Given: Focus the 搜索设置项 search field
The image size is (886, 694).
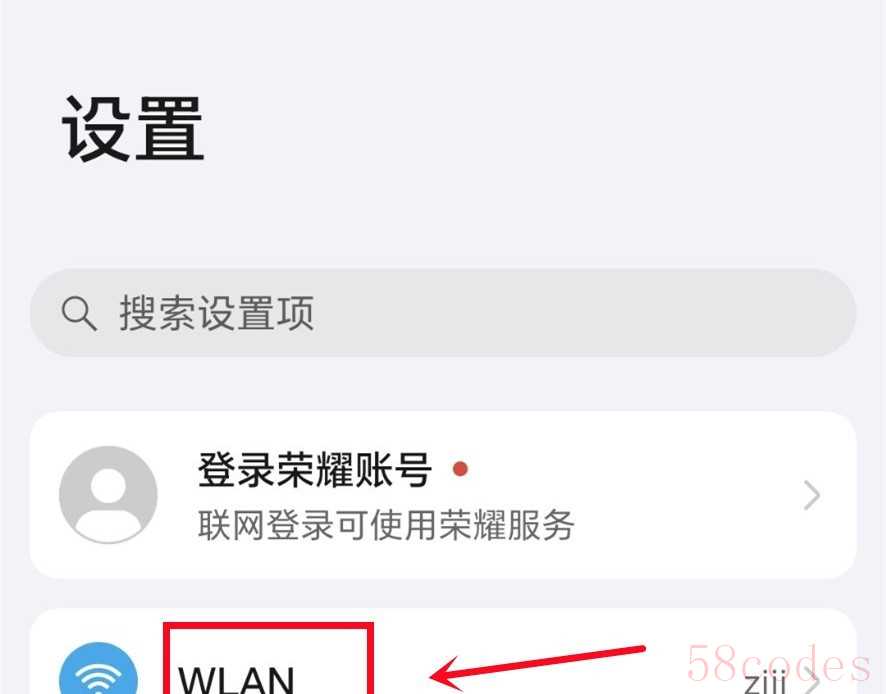Looking at the screenshot, I should [x=443, y=313].
